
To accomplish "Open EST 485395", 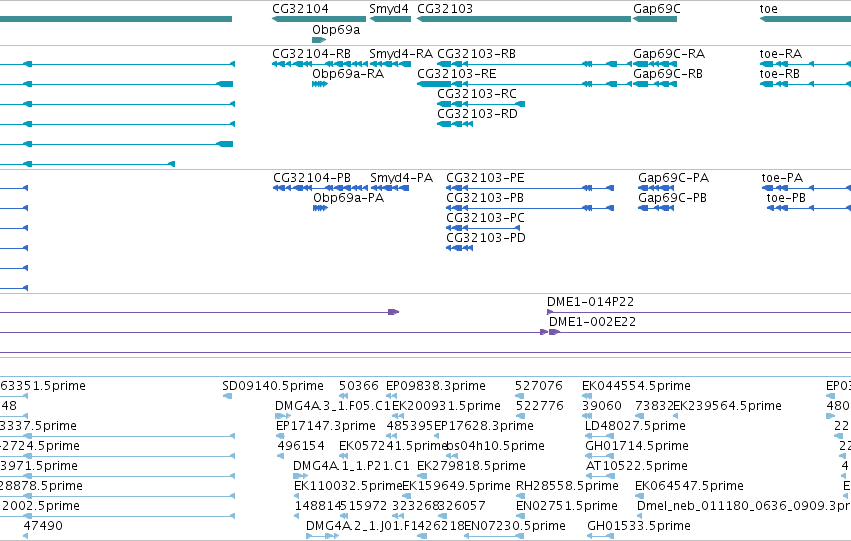I will (410, 426).
